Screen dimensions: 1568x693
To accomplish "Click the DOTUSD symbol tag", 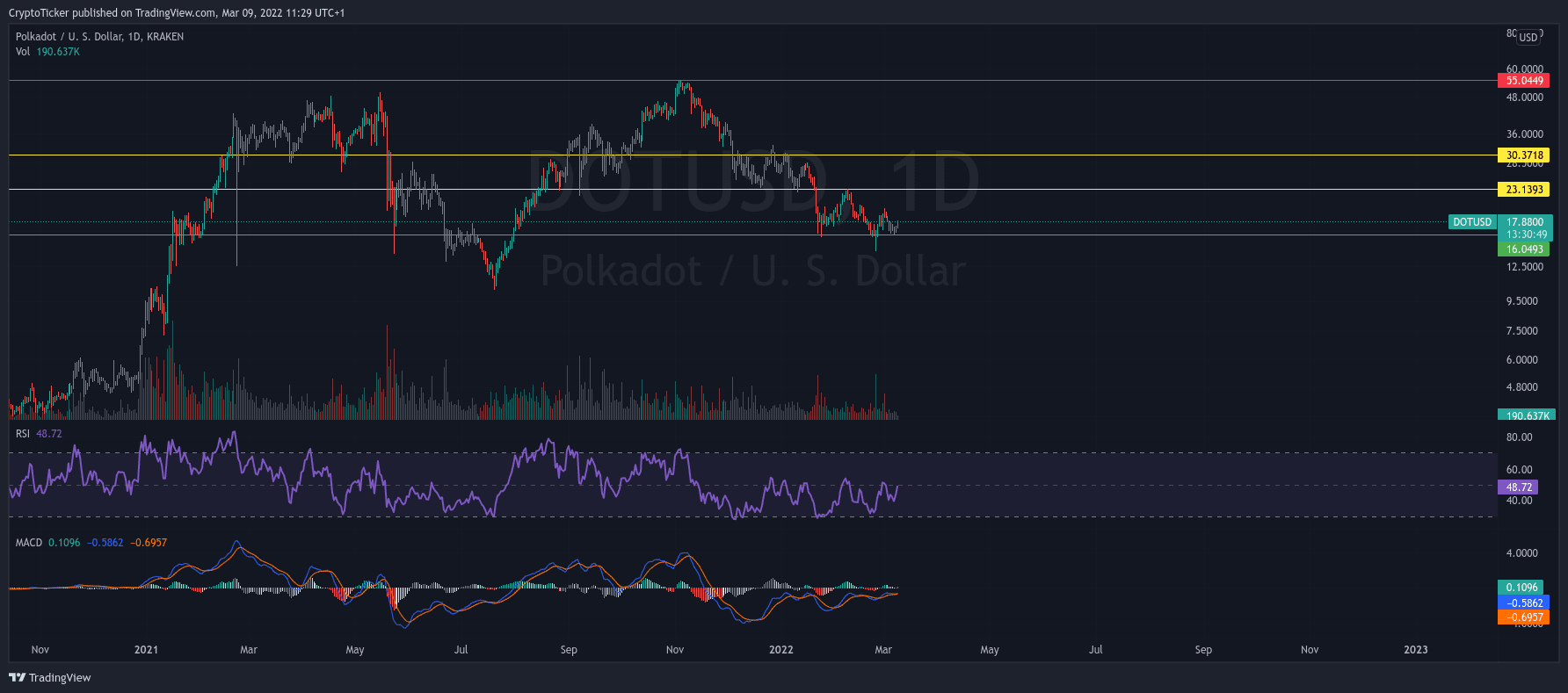I will [x=1471, y=222].
